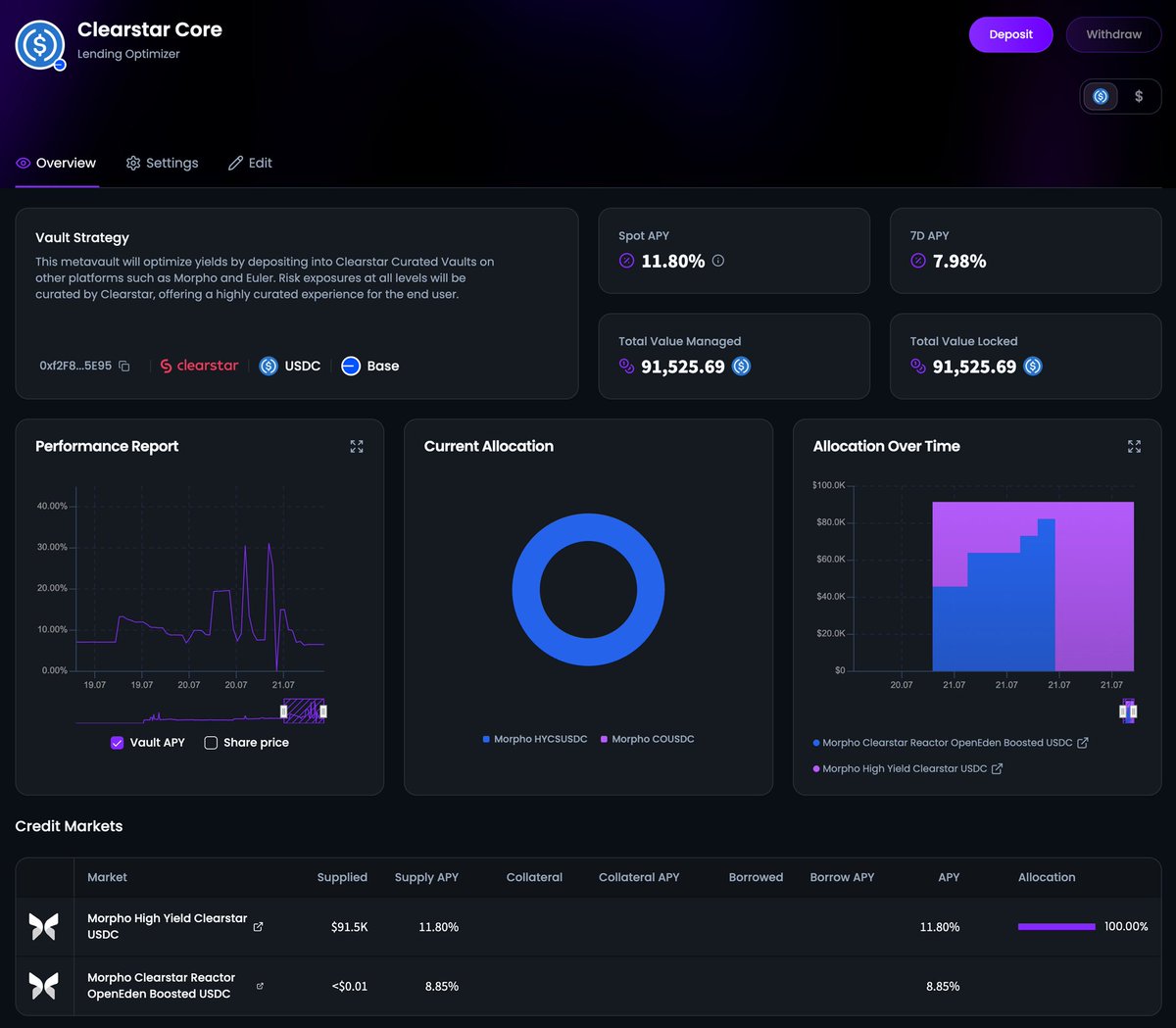
Task: Click the USDC token icon in Vault Strategy
Action: pos(269,366)
